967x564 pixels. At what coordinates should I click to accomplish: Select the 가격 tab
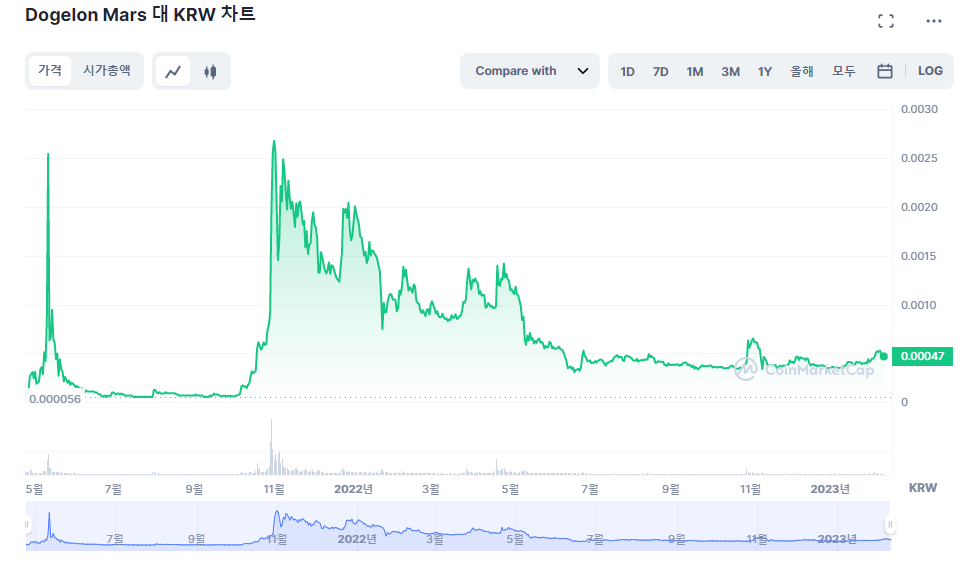pos(50,71)
